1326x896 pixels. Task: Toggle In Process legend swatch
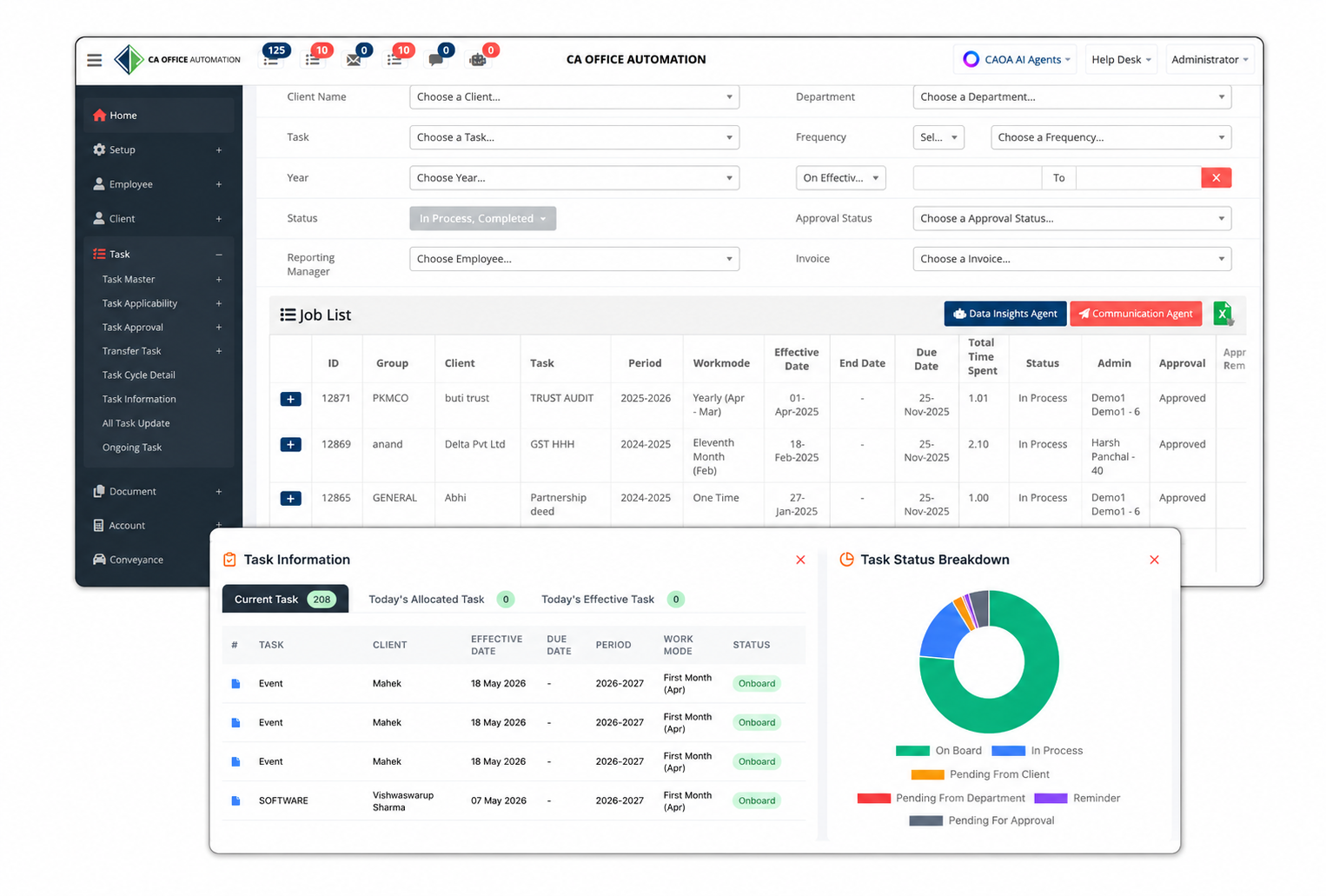pyautogui.click(x=1008, y=751)
